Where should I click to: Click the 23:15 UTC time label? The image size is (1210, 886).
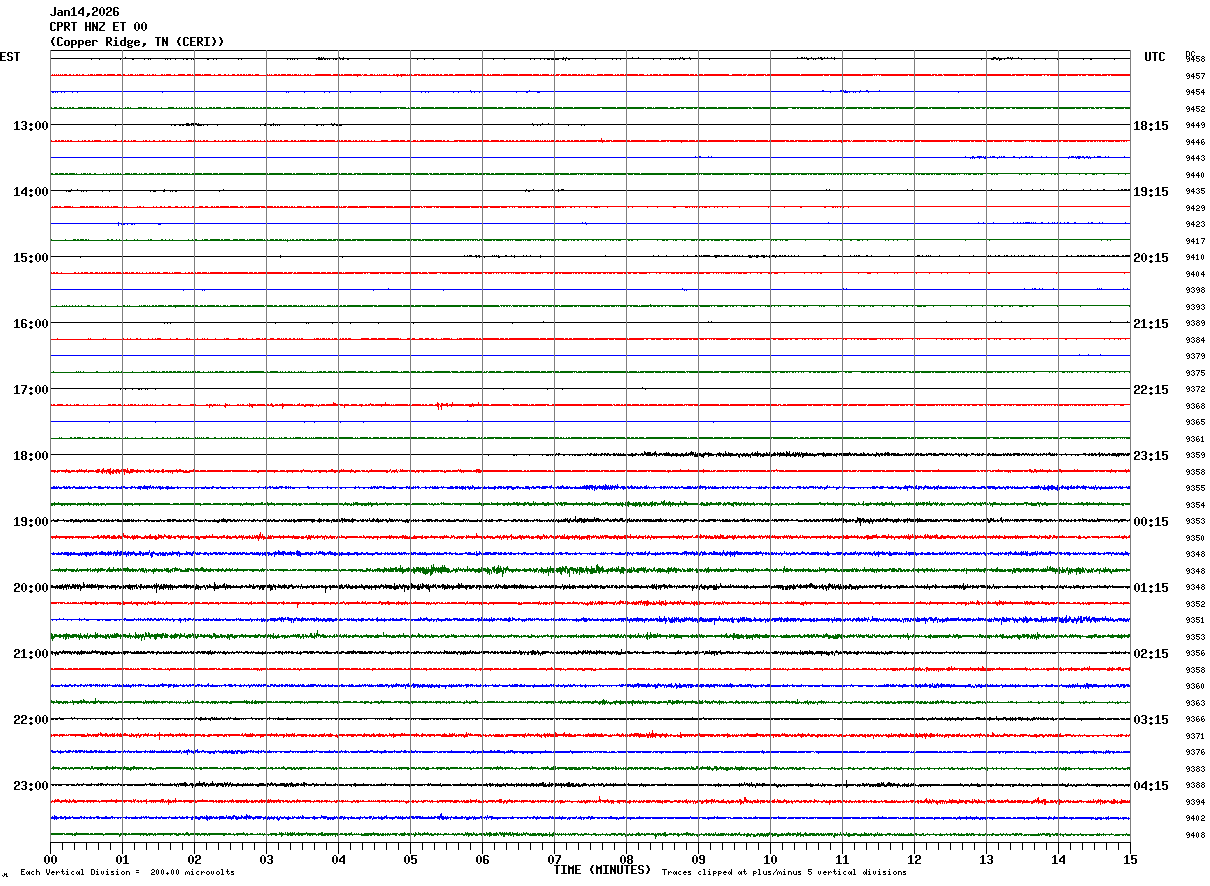coord(1151,456)
